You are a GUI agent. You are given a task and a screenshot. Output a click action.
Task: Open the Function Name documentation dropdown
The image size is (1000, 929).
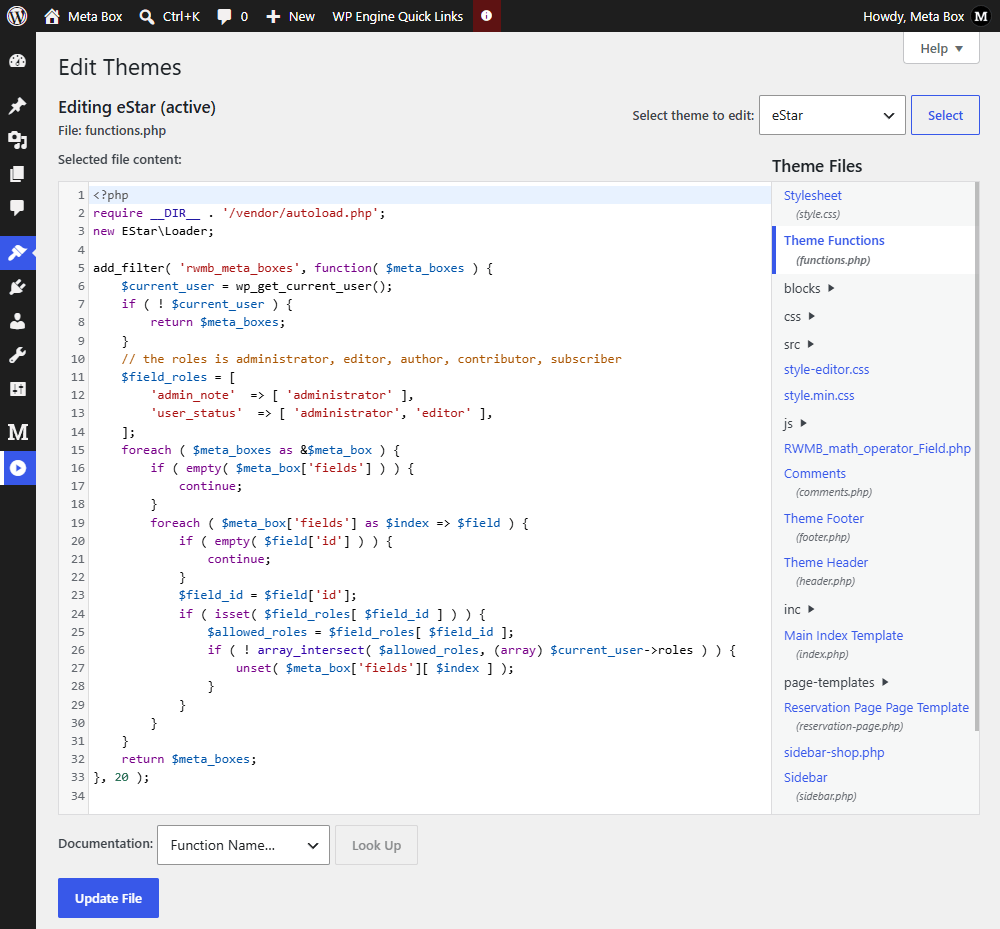tap(243, 845)
